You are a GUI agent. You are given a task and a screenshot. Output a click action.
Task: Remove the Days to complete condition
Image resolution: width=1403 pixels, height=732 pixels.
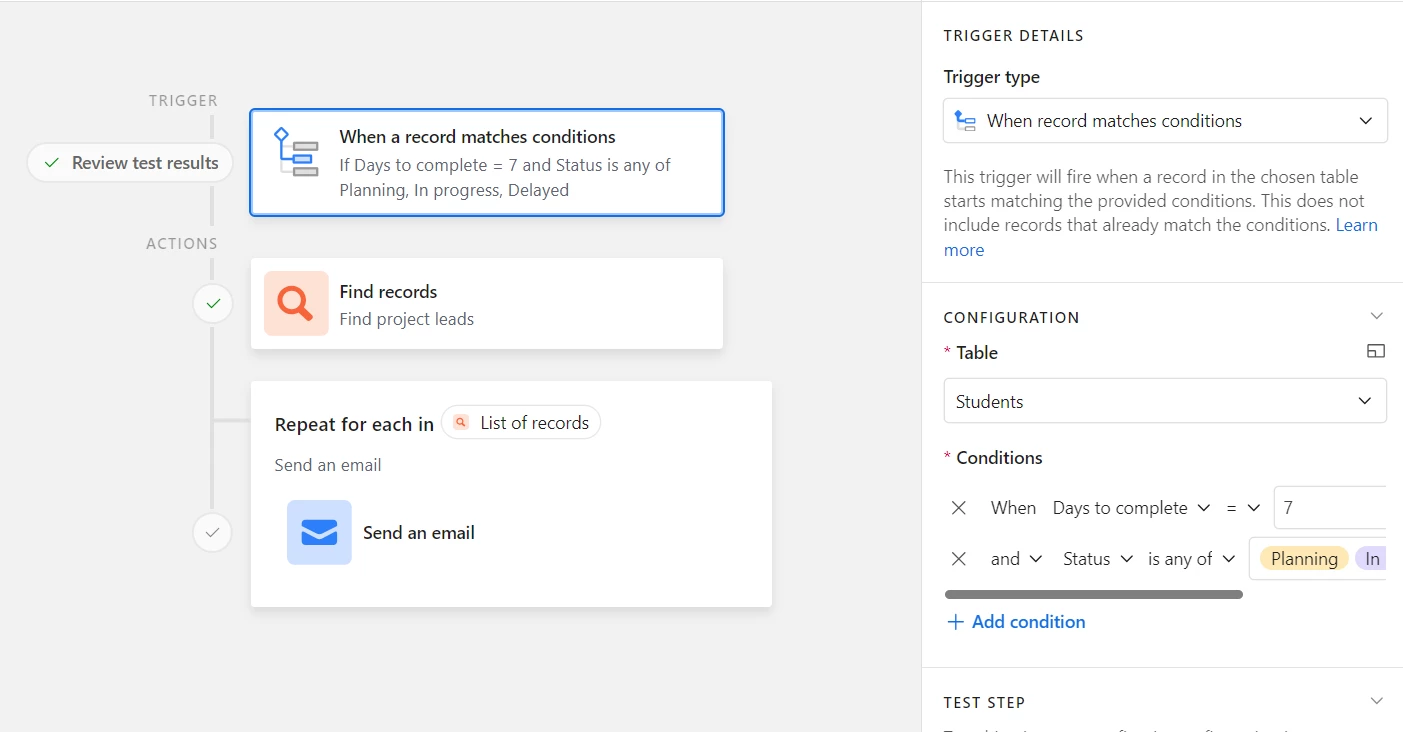(x=958, y=508)
